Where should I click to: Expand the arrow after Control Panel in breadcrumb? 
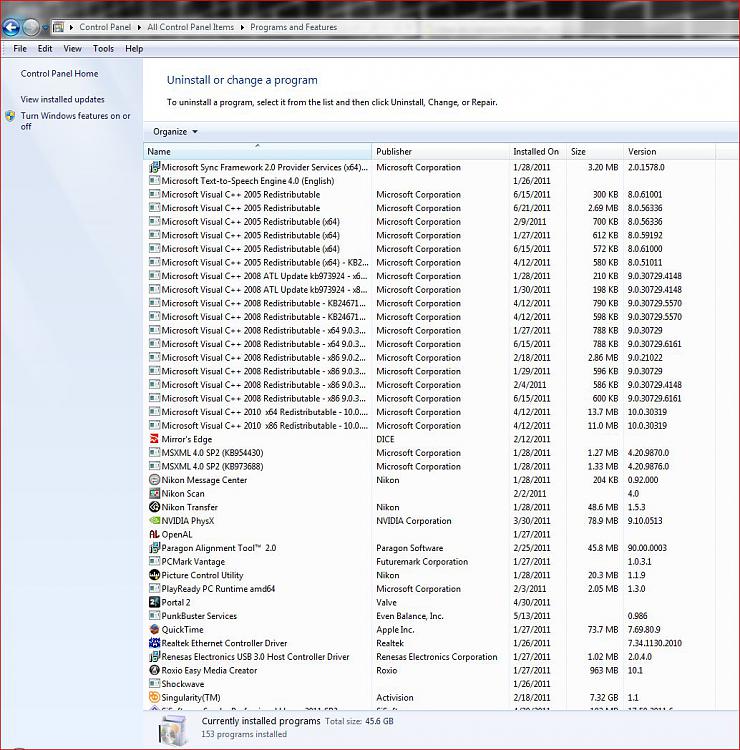(139, 27)
